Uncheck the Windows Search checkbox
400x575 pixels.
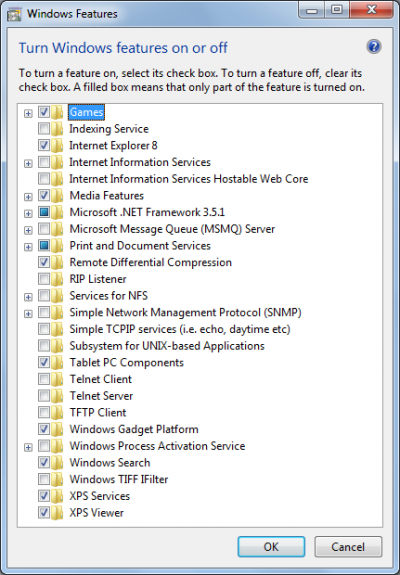44,462
